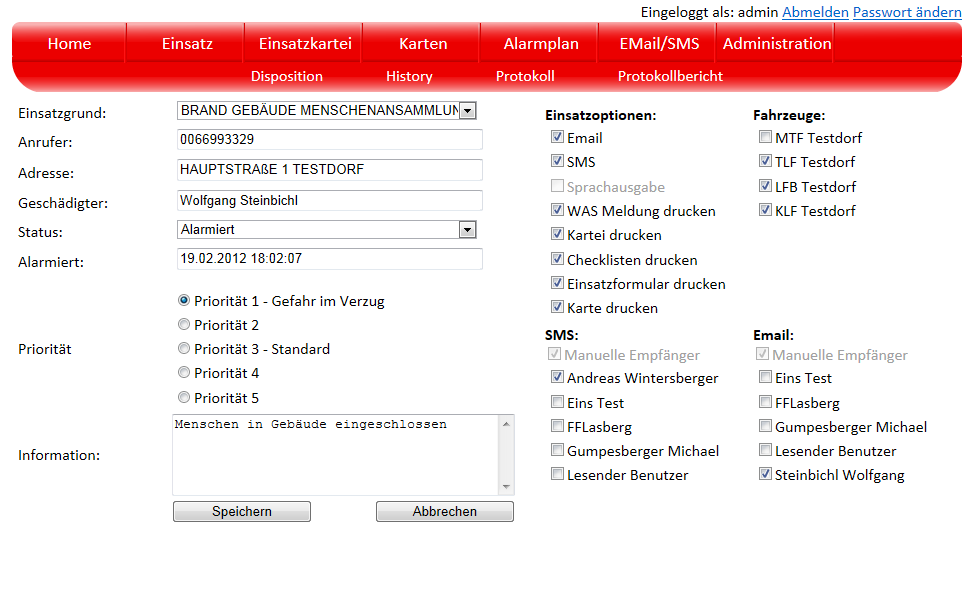
Task: Open the Einsatzkartei menu tab
Action: 305,44
